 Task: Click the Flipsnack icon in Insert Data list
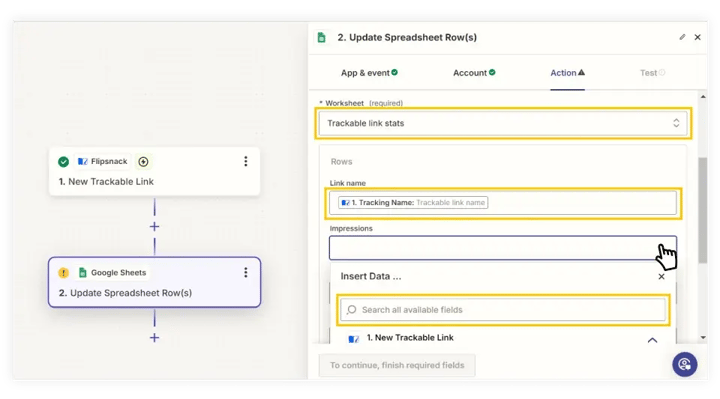click(x=353, y=339)
